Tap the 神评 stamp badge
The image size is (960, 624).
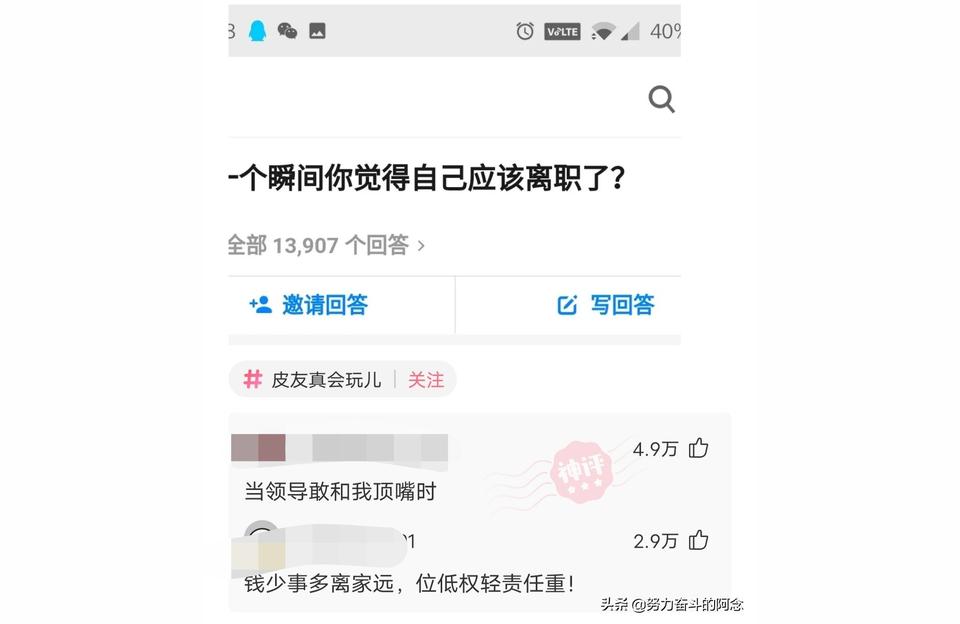[581, 472]
